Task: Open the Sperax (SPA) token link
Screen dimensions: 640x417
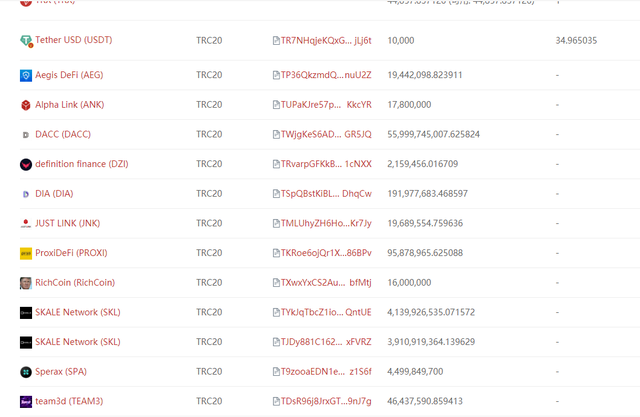Action: (61, 372)
